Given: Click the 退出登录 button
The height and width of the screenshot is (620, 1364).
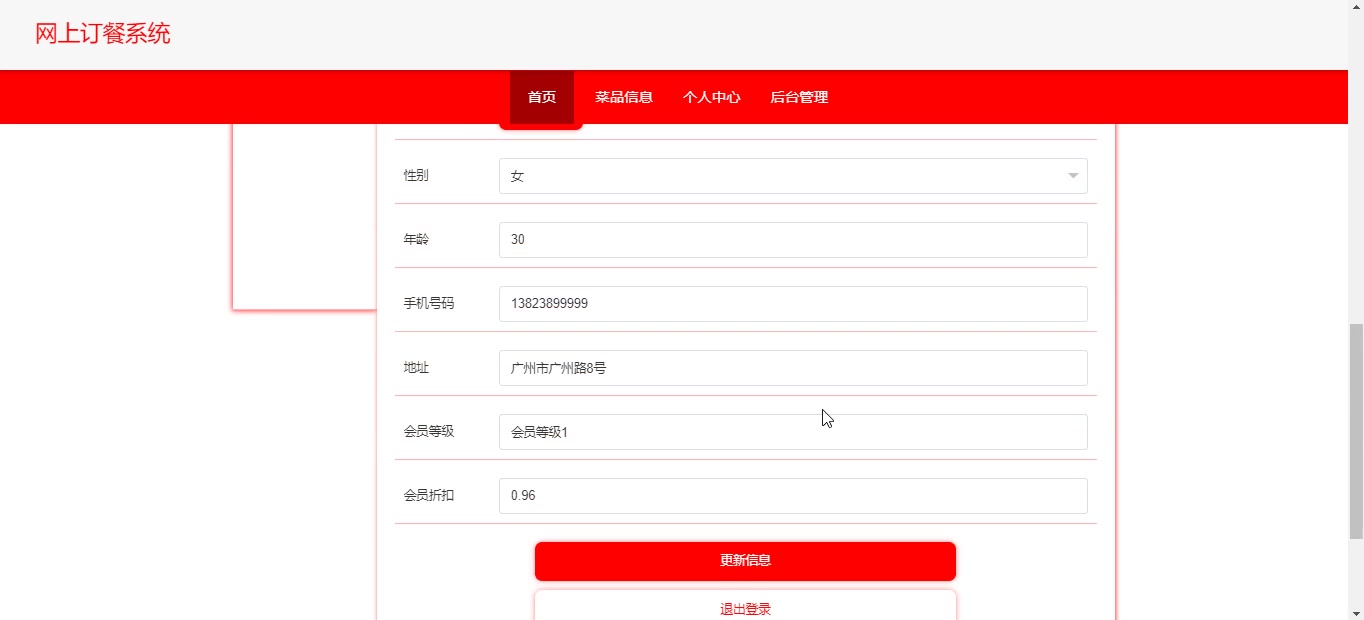Looking at the screenshot, I should point(745,606).
